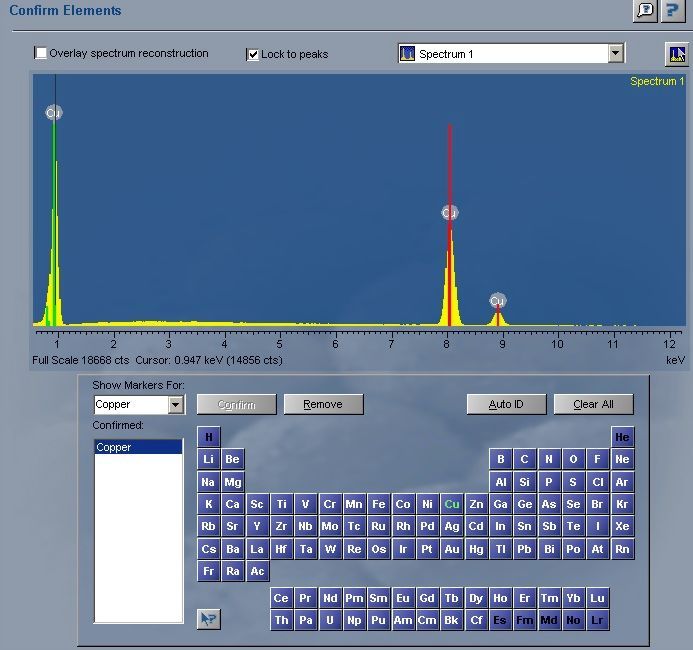Click the pointer help icon below the Confirmed list

click(x=208, y=619)
